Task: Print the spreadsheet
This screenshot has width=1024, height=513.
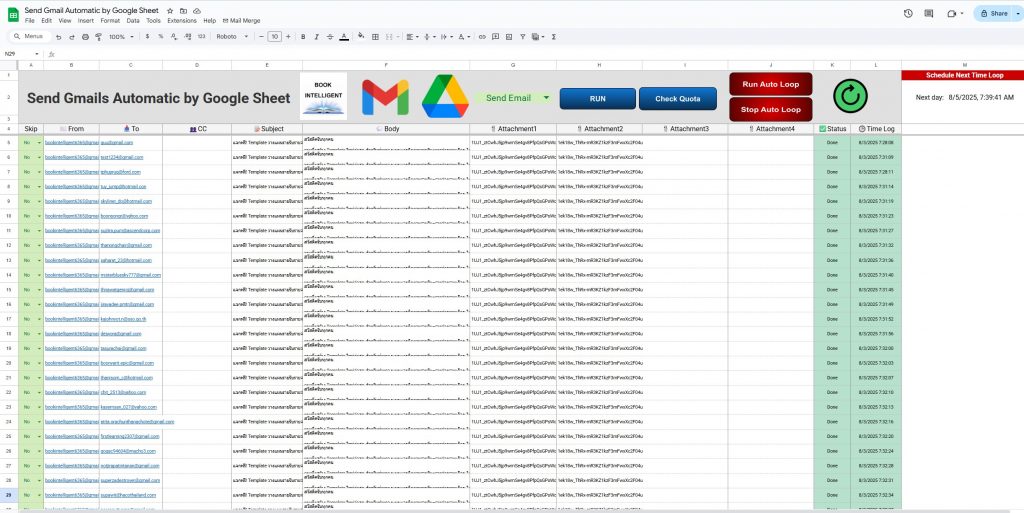Action: [86, 37]
